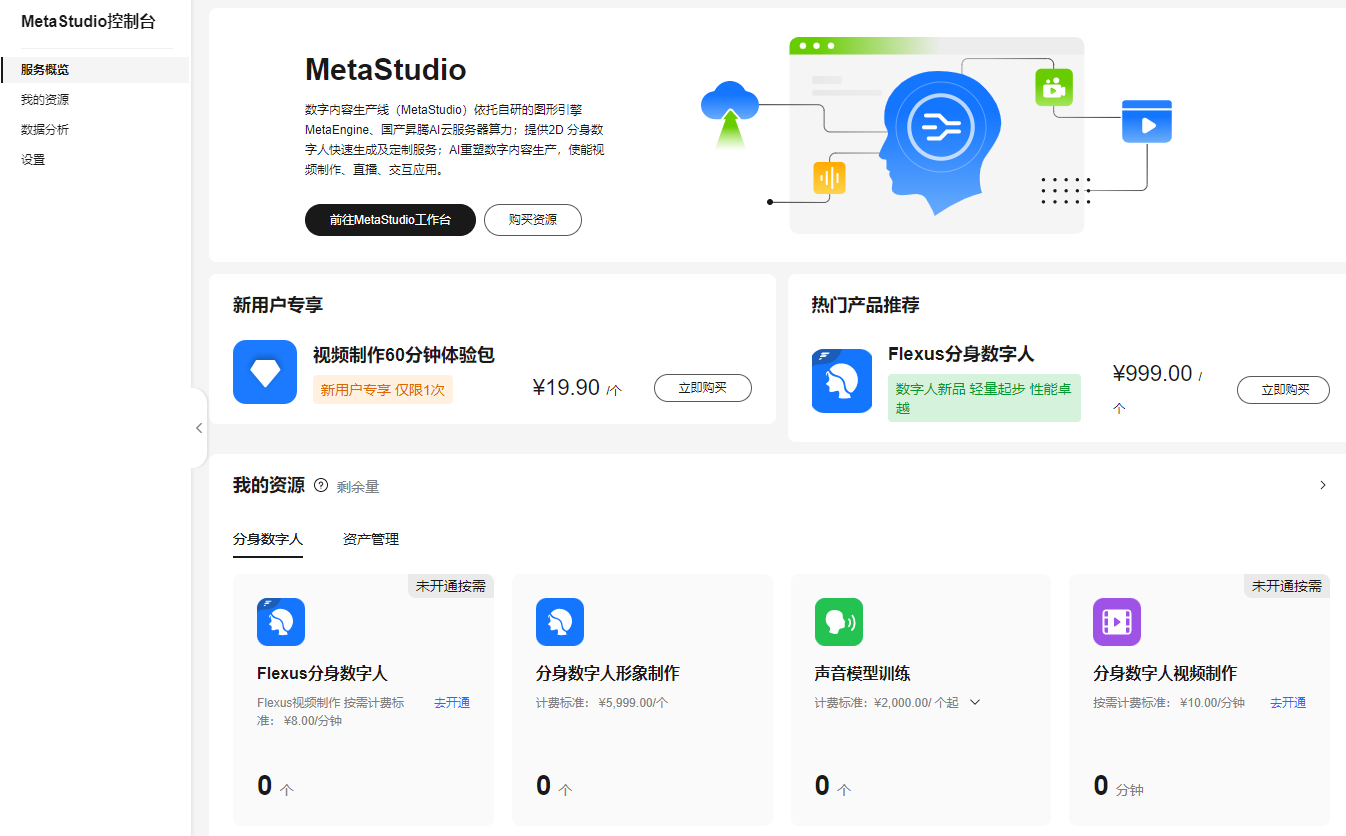This screenshot has width=1346, height=836.
Task: Click 立即购买 for Flexus分身数字人
Action: click(1283, 390)
